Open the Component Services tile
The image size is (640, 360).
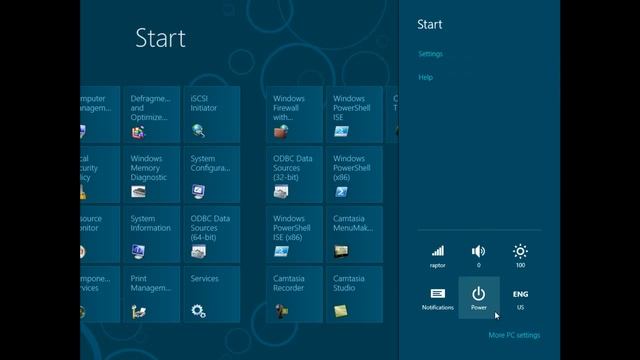(x=100, y=294)
